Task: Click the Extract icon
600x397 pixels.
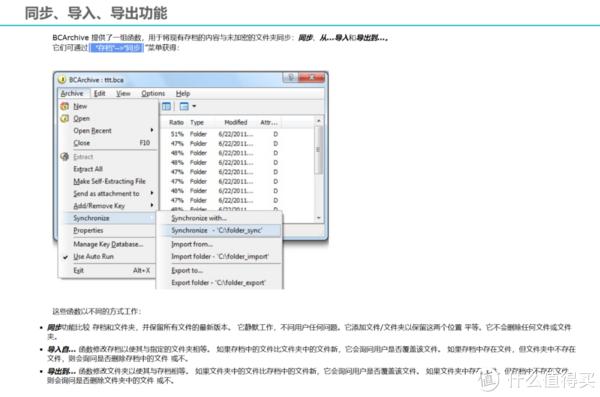Action: (65, 157)
